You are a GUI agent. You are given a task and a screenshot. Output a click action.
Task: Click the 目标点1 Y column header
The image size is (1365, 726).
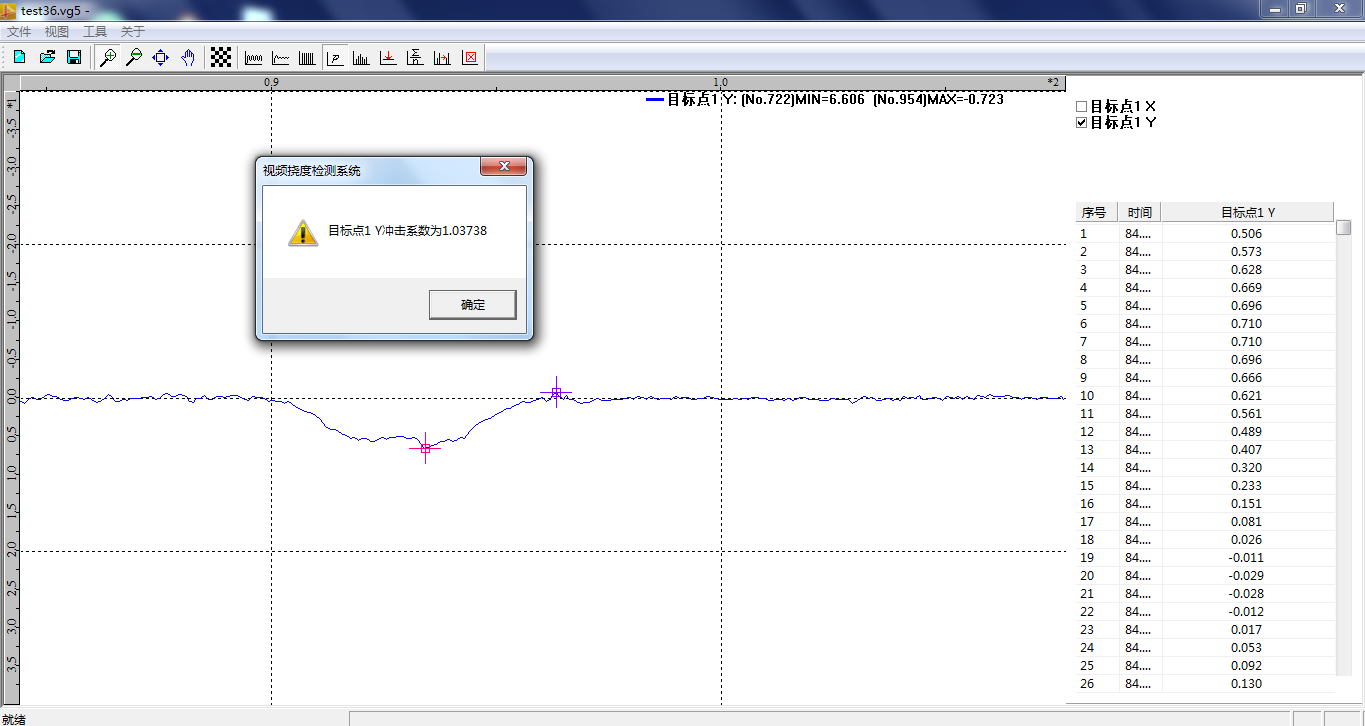click(x=1247, y=212)
